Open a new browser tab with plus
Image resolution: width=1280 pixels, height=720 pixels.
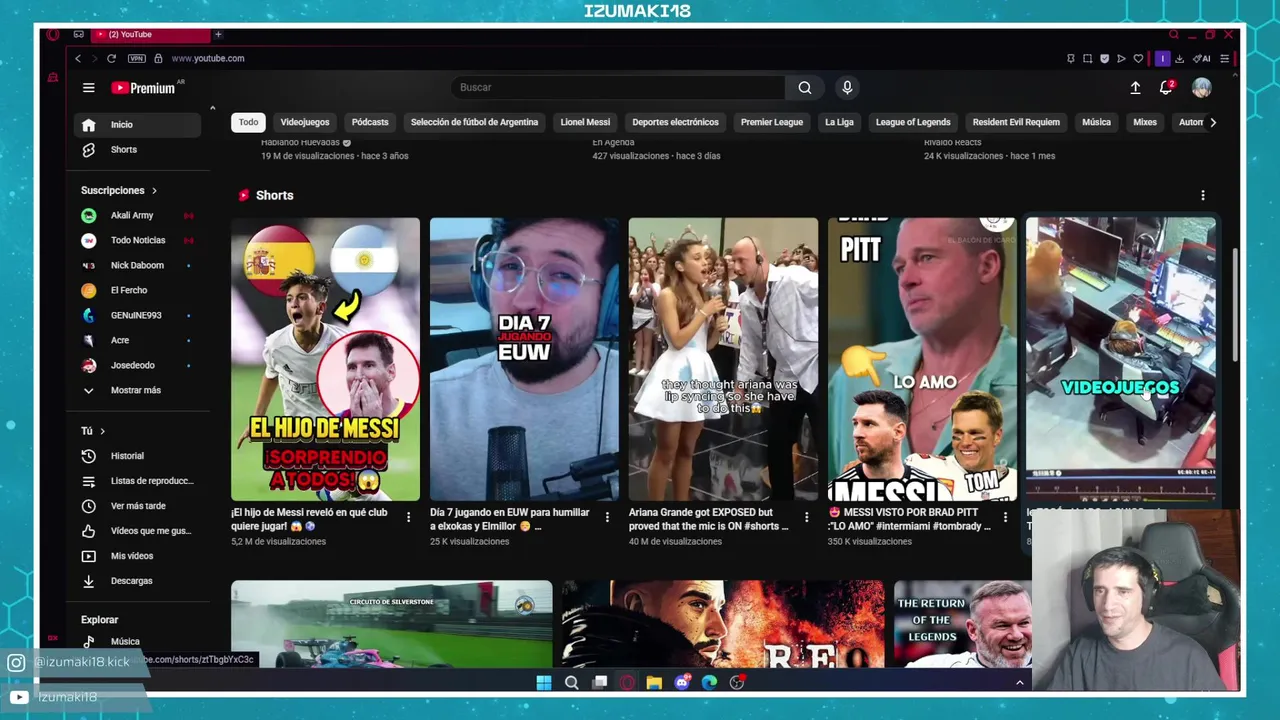(x=218, y=34)
